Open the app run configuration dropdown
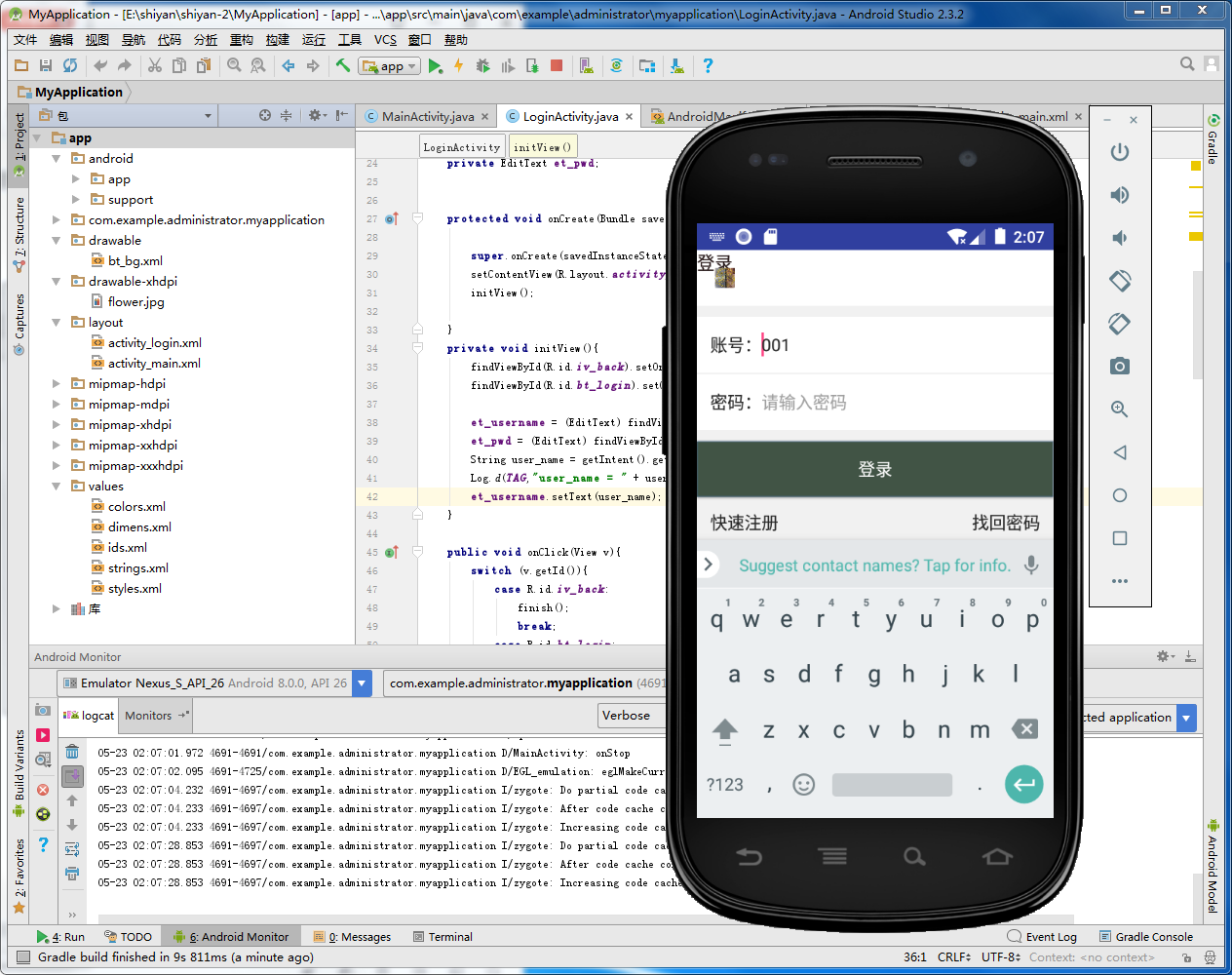This screenshot has width=1232, height=975. [389, 66]
